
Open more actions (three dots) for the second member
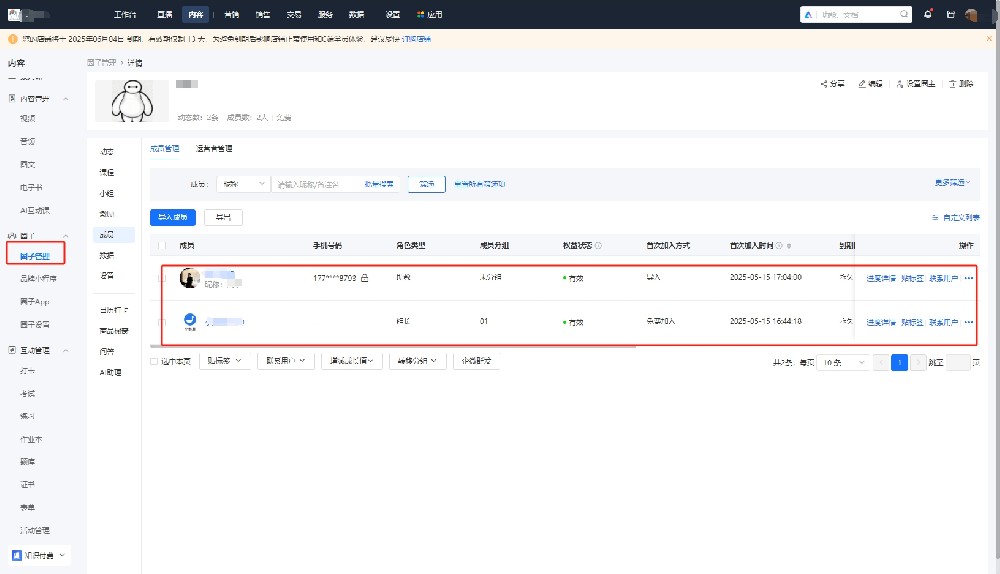pyautogui.click(x=969, y=322)
